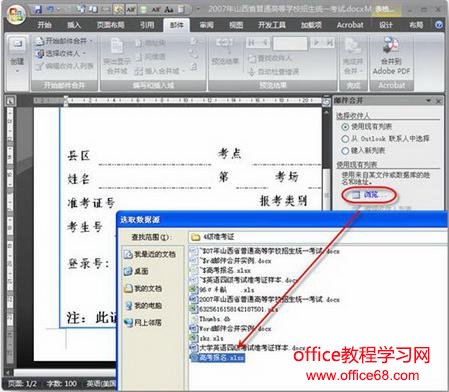Select file Thumbs.db in dialog list
This screenshot has height=392, width=449.
point(211,319)
